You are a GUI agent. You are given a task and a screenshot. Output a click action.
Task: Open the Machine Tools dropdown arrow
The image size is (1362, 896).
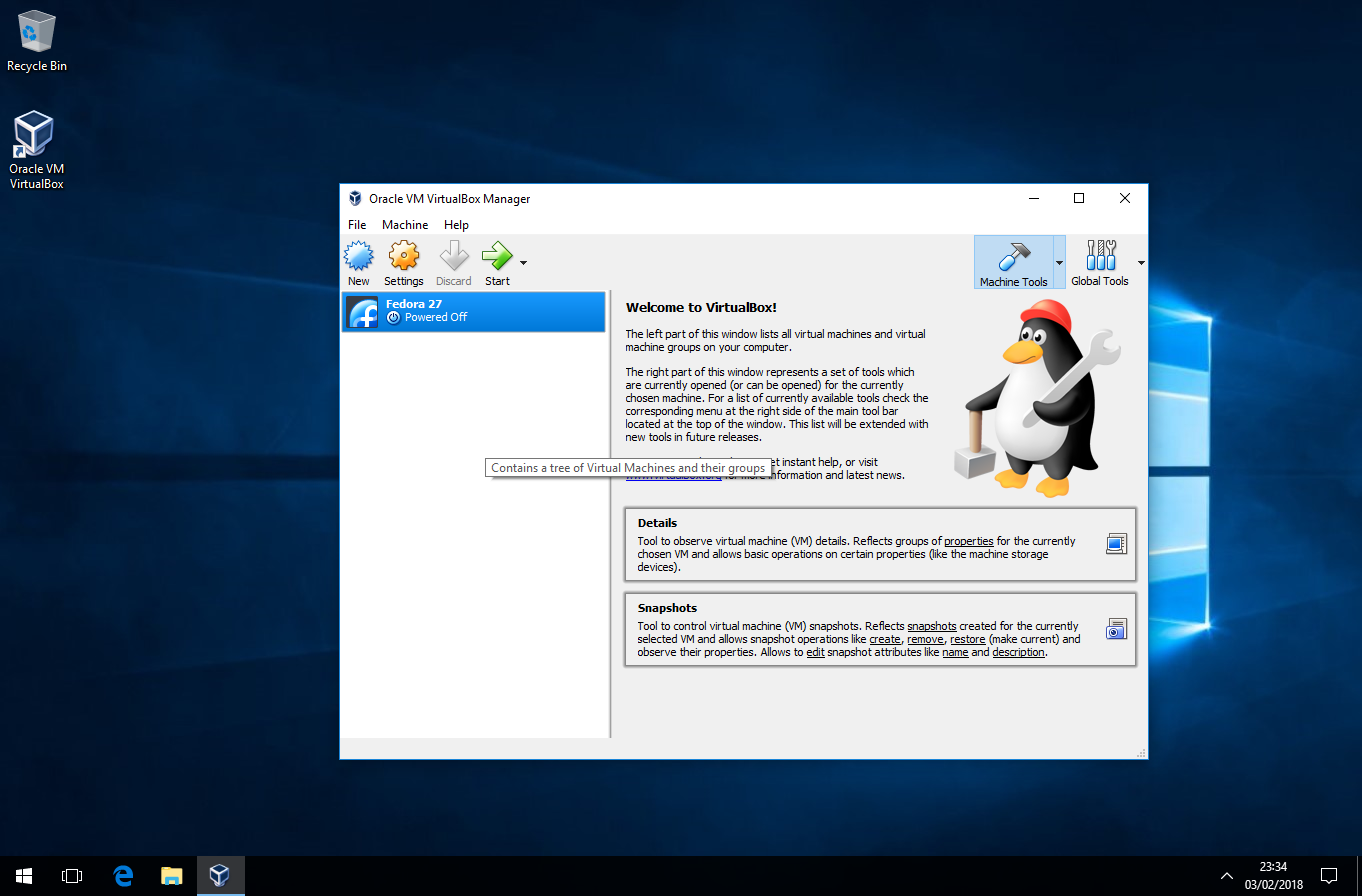pos(1059,263)
